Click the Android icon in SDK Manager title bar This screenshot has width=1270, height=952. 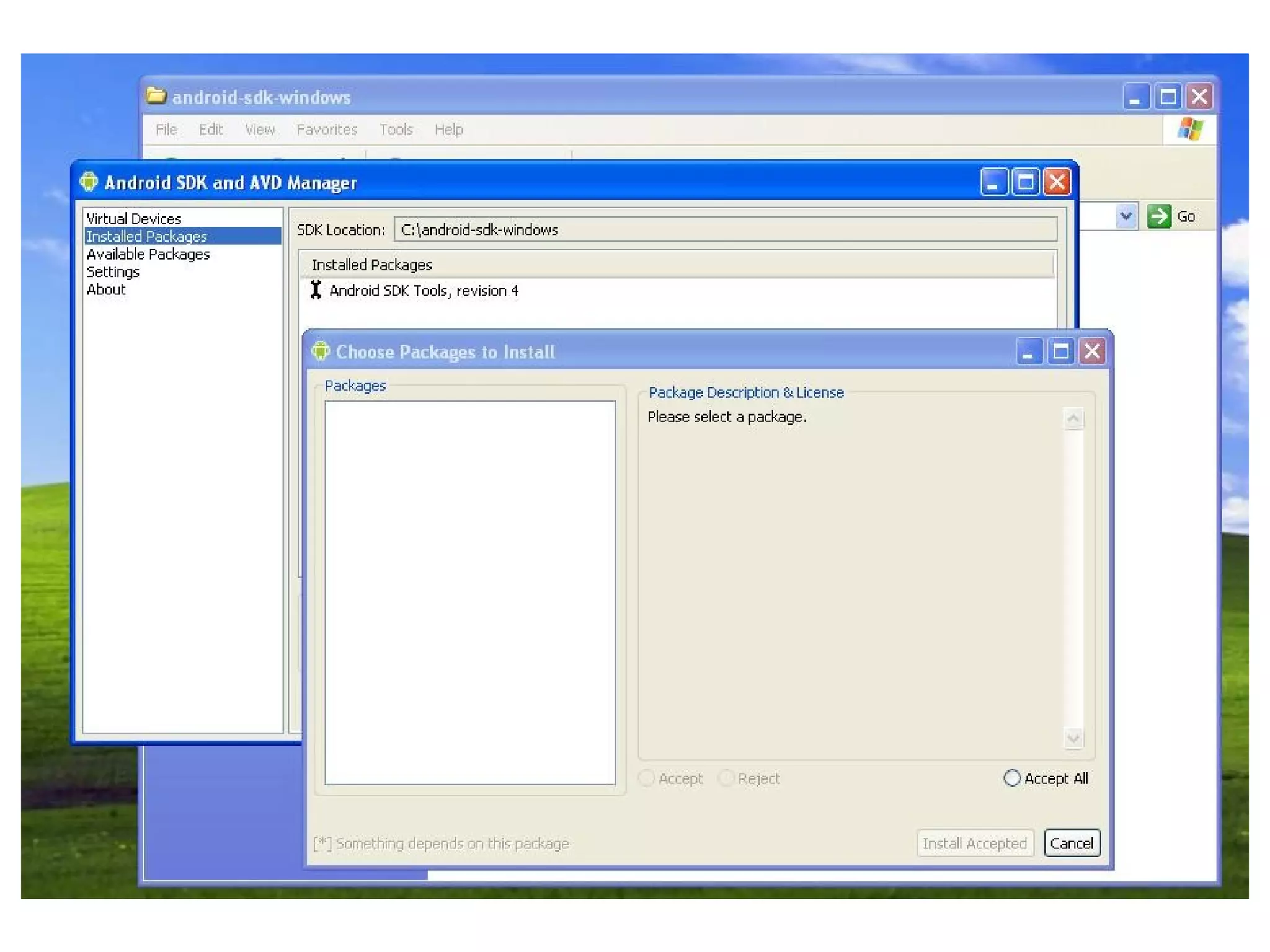89,182
